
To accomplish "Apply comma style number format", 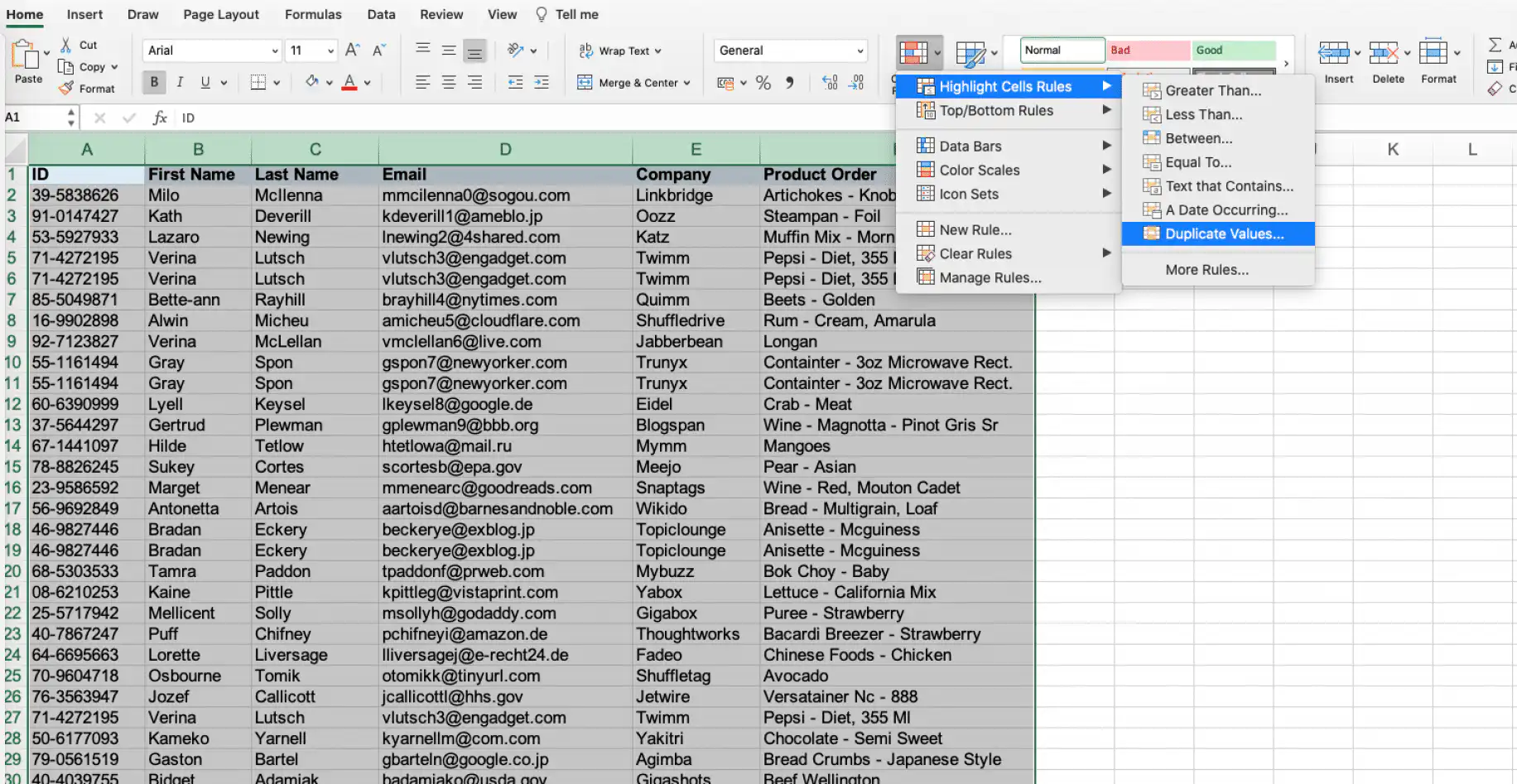I will (790, 82).
